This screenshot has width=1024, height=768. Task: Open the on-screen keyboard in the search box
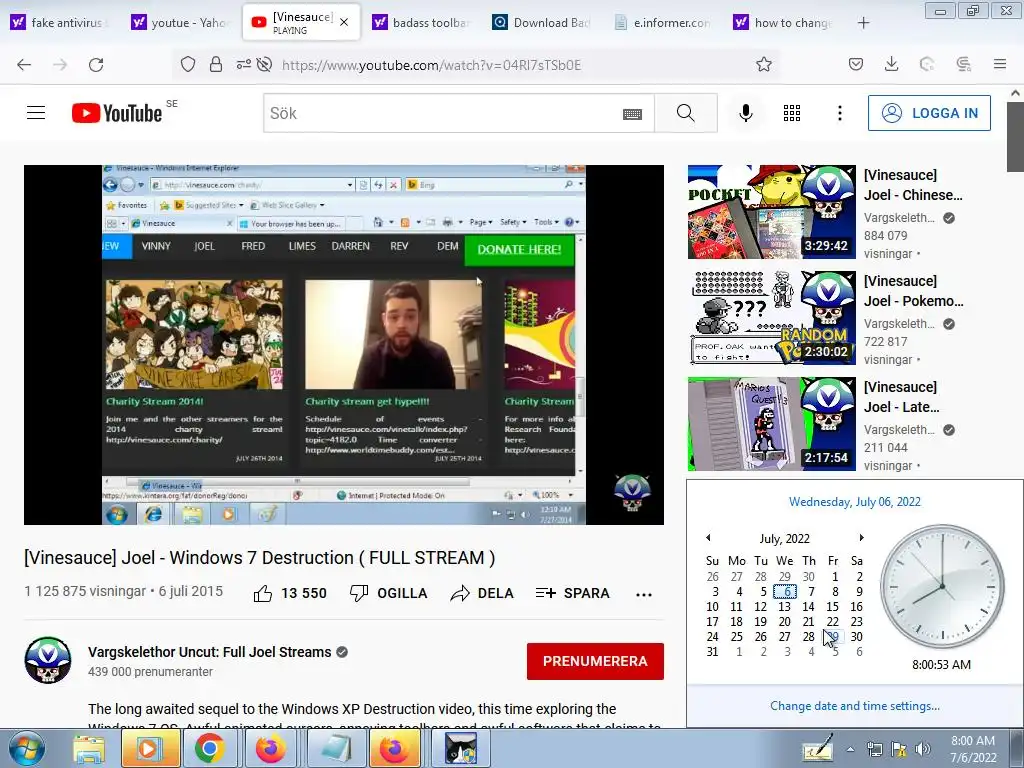(x=632, y=114)
